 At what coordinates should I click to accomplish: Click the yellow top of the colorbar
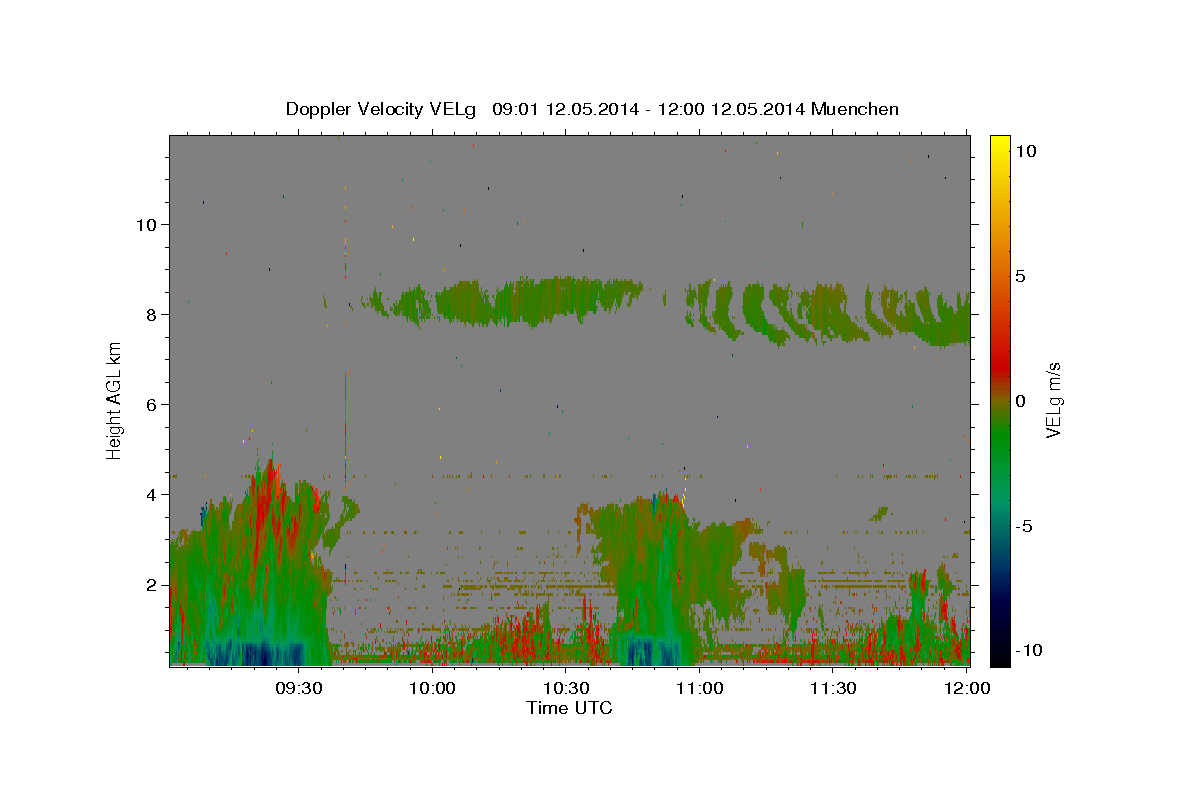pos(999,148)
